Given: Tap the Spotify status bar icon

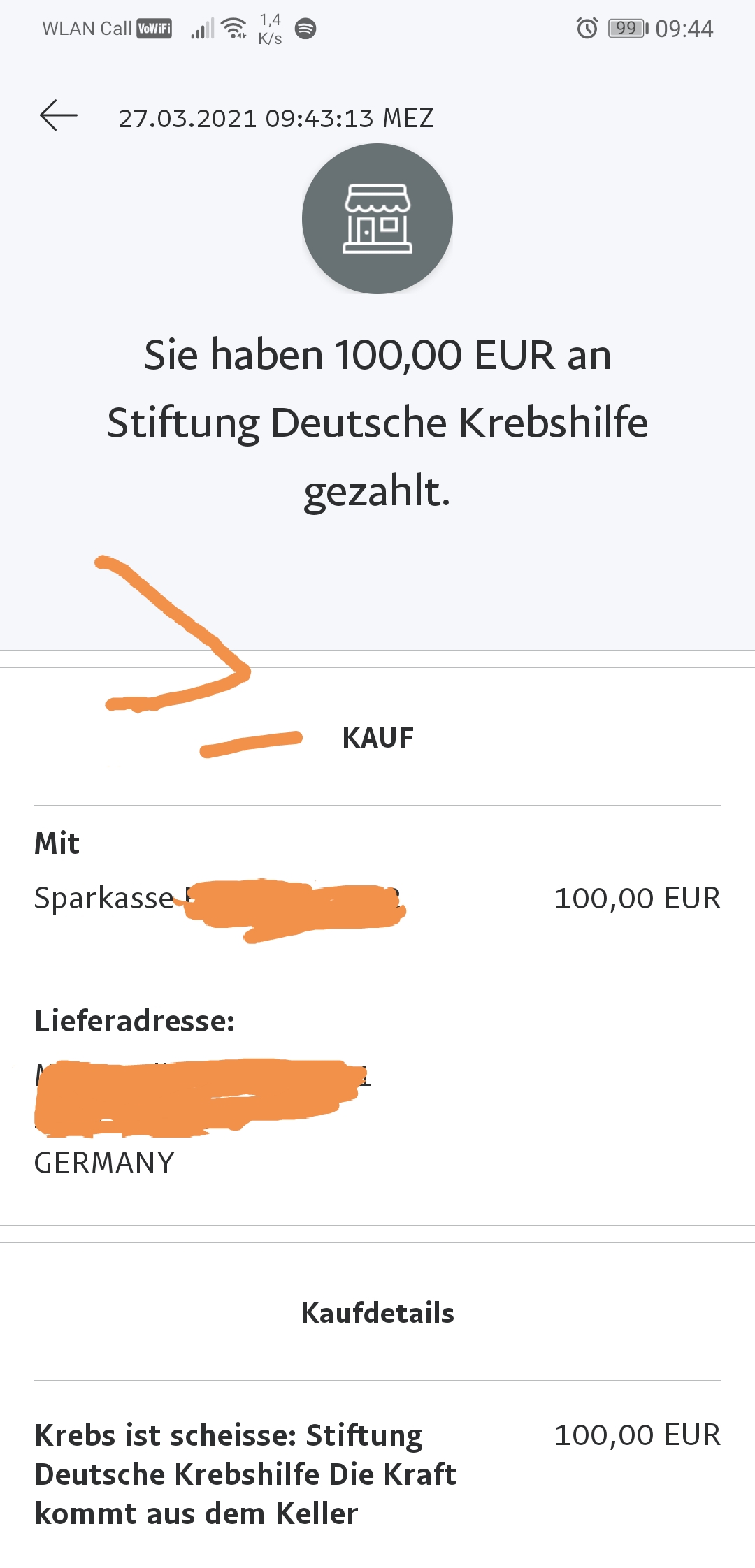Looking at the screenshot, I should click(x=305, y=29).
